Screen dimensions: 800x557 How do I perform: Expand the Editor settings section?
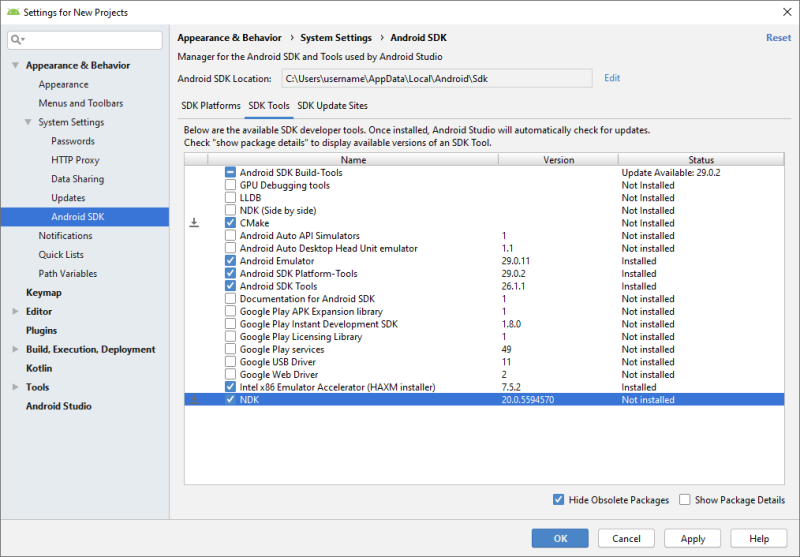pyautogui.click(x=15, y=312)
